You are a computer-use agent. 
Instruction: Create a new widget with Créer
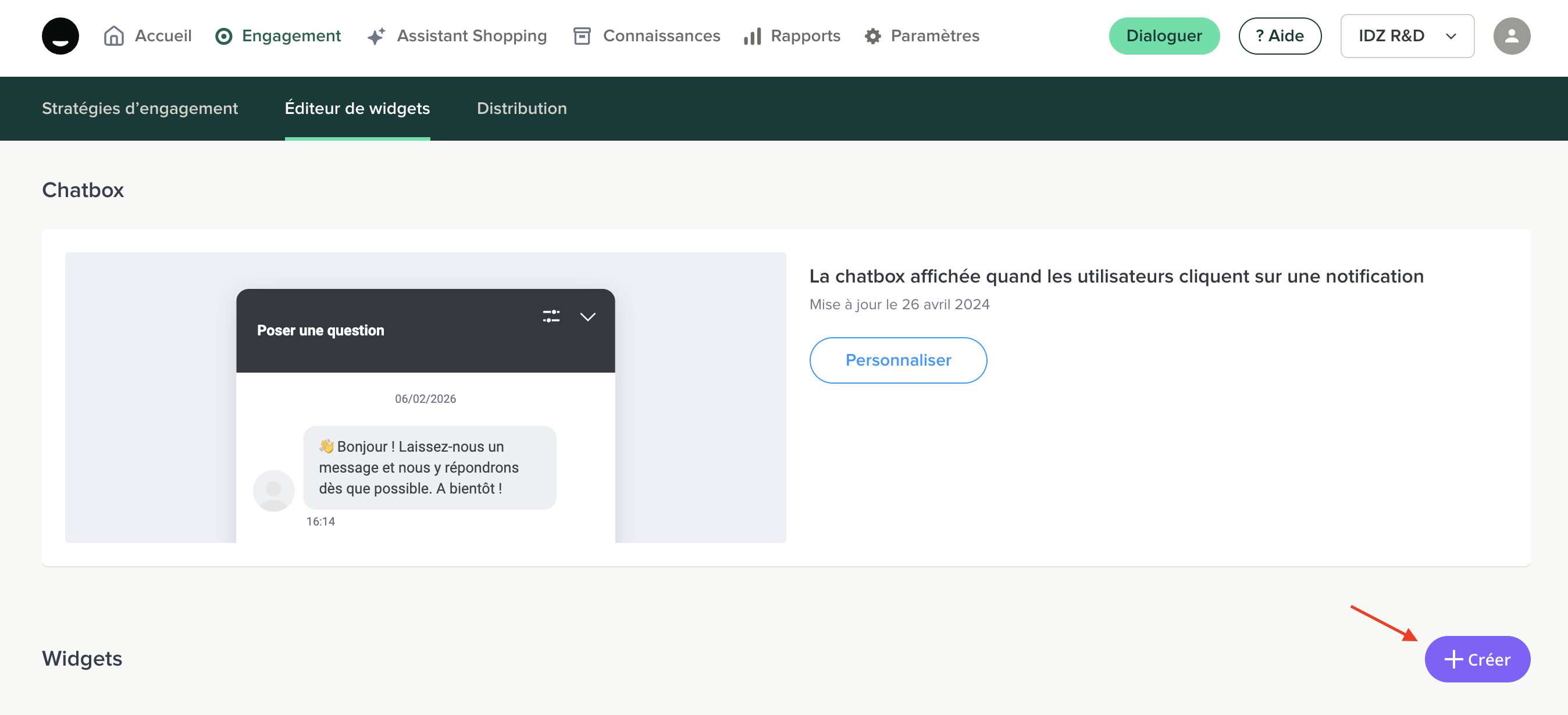point(1477,659)
